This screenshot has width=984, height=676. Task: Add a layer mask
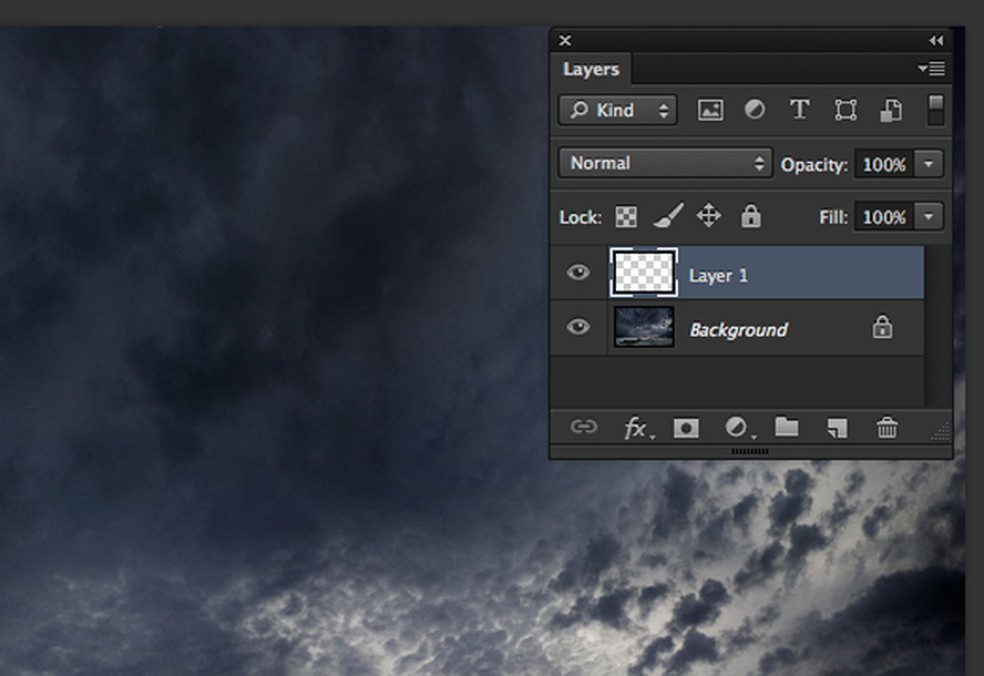(x=686, y=428)
